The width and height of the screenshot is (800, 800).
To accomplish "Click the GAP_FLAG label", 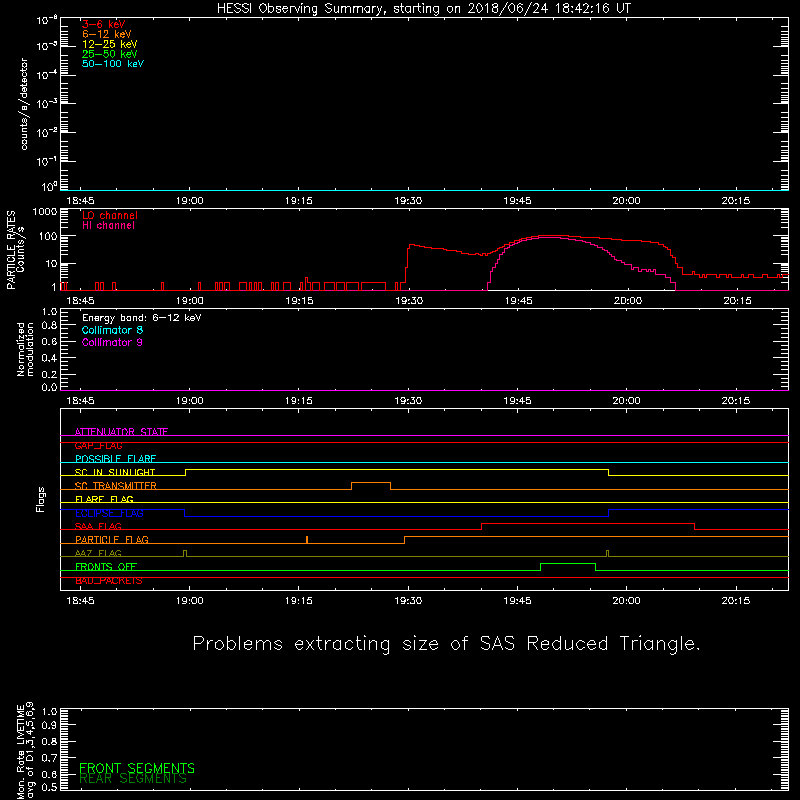I will point(98,445).
